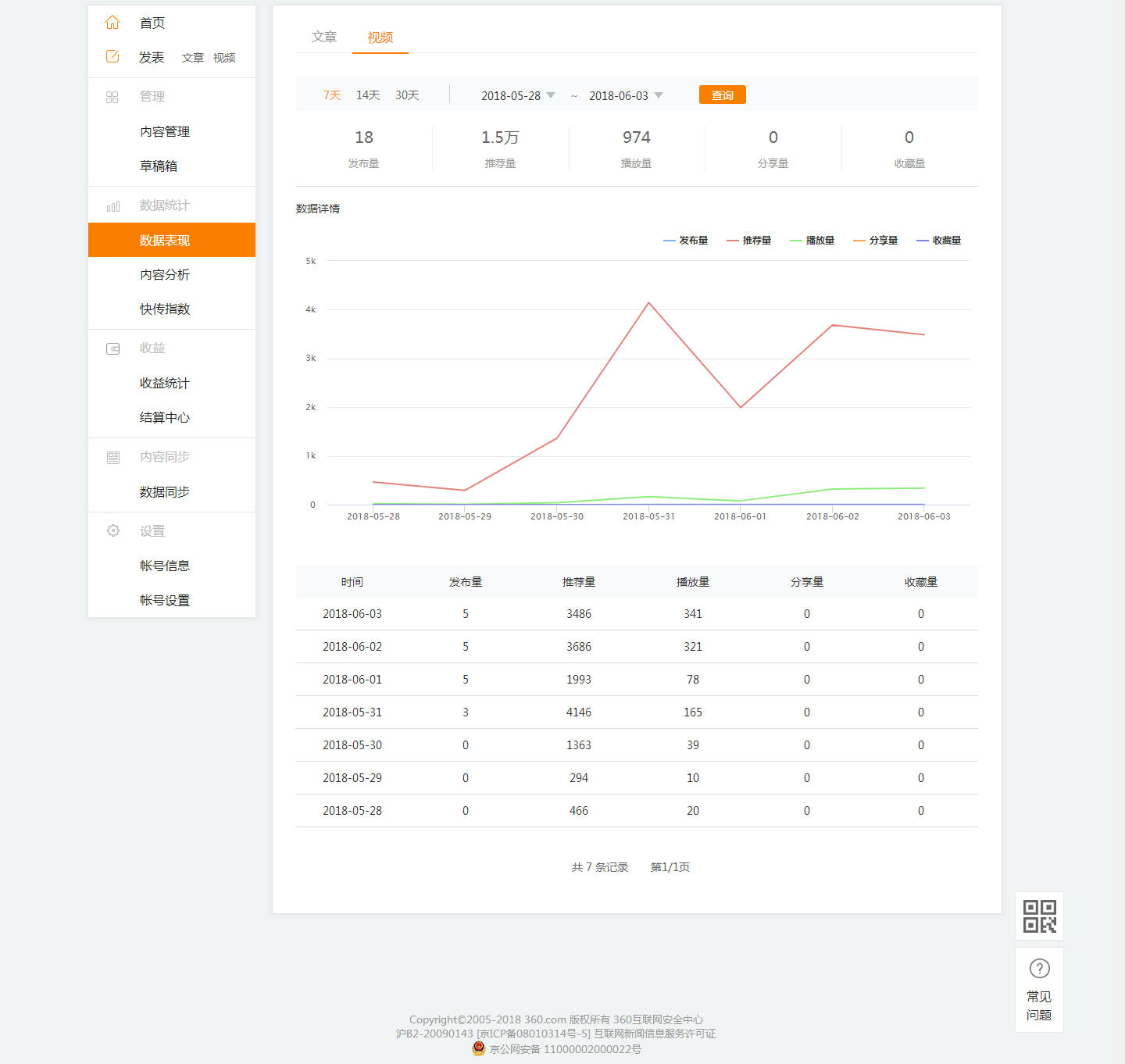Toggle the 发布量 series in chart legend
The height and width of the screenshot is (1064, 1125).
tap(685, 241)
